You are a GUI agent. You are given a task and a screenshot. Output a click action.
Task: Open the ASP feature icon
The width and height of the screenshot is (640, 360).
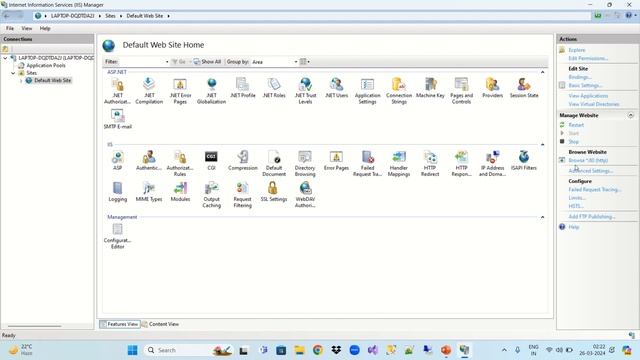(118, 160)
